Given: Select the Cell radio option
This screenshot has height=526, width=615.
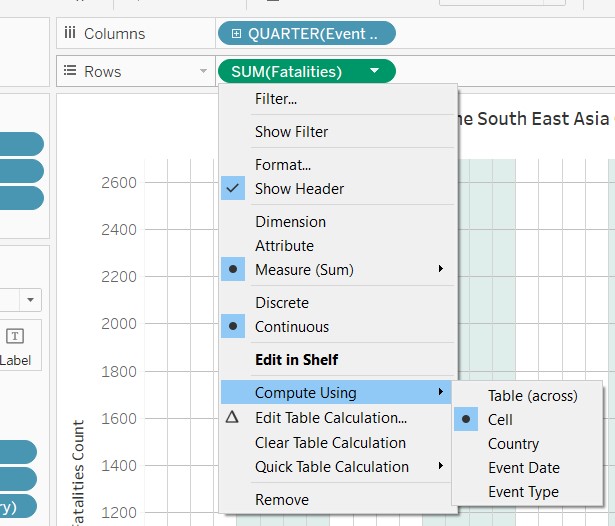Looking at the screenshot, I should coord(465,420).
